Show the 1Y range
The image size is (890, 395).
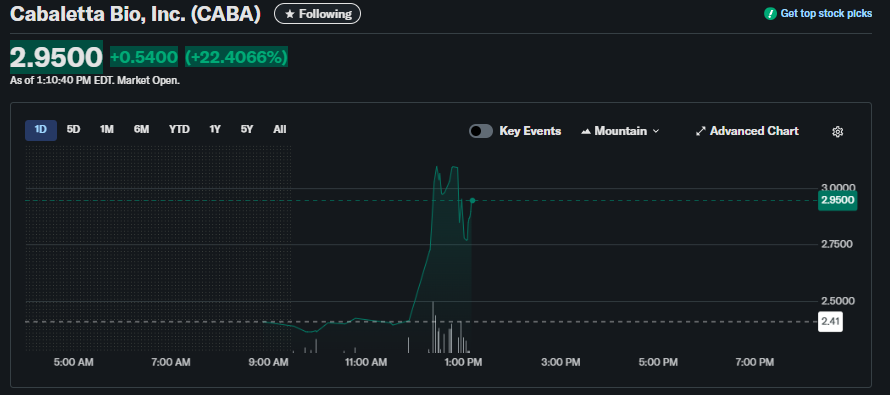point(215,129)
